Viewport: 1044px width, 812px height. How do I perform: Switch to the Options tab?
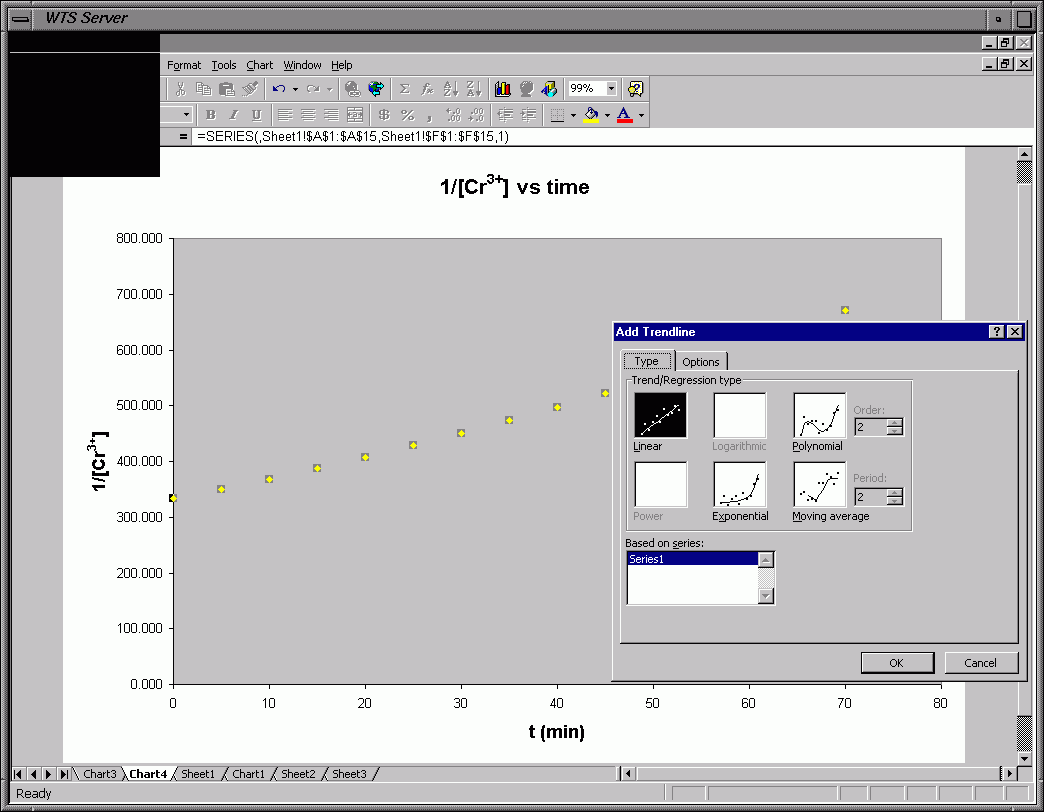coord(701,362)
